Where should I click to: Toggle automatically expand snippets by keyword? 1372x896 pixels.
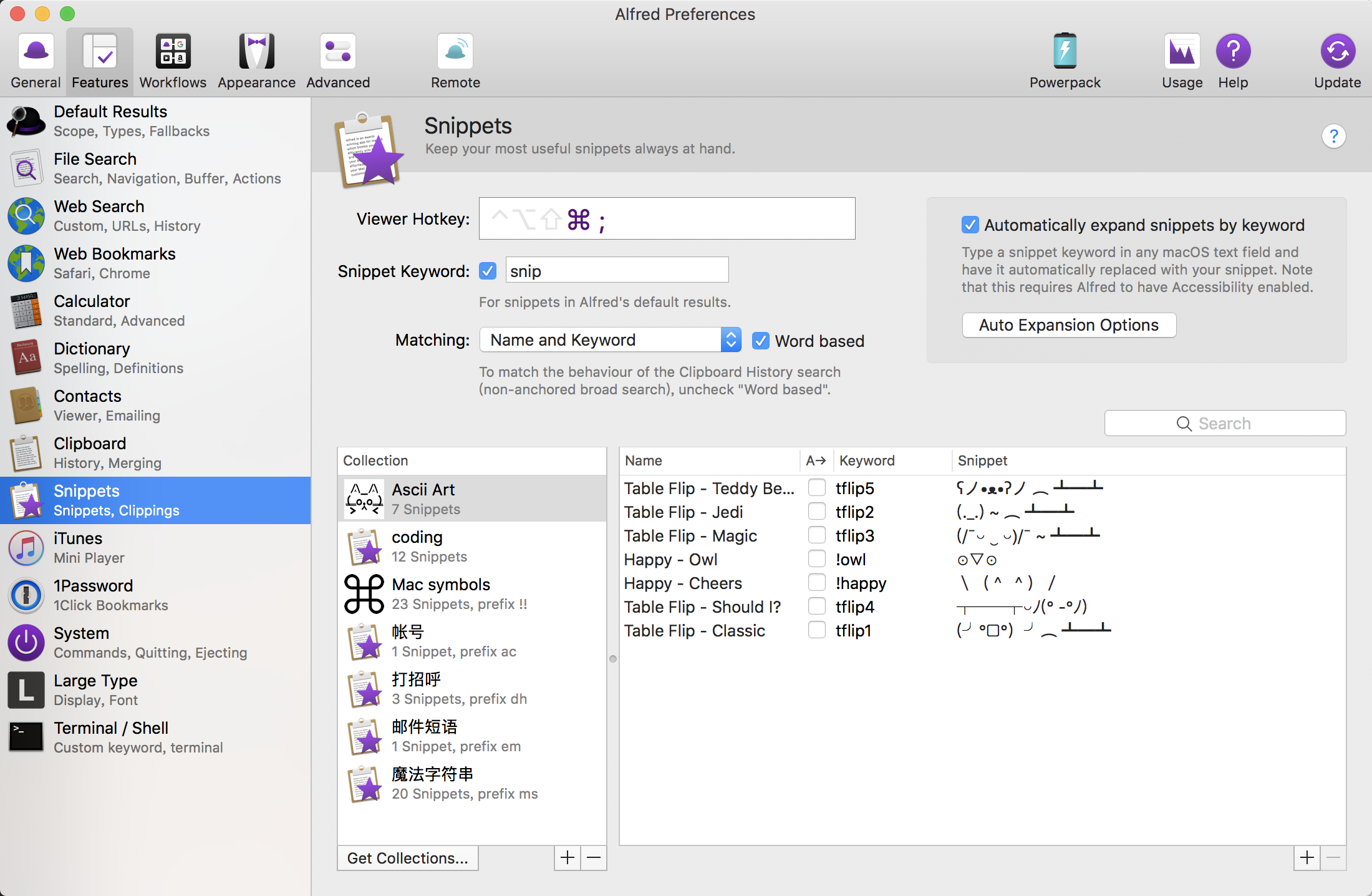tap(970, 225)
